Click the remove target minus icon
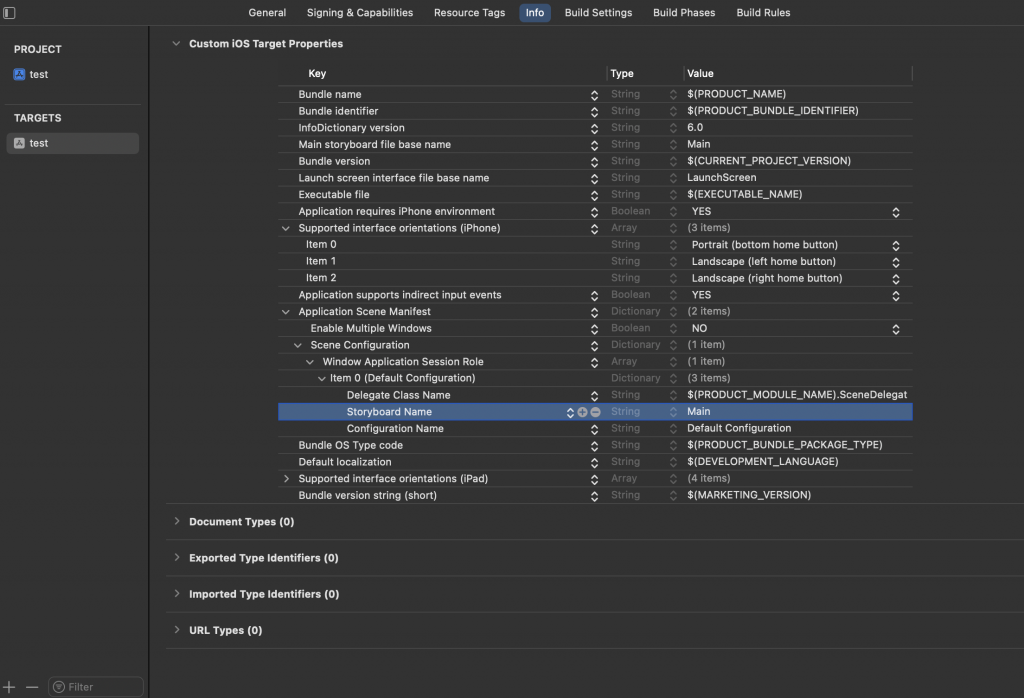Screen dimensions: 1024x698 coord(32,687)
